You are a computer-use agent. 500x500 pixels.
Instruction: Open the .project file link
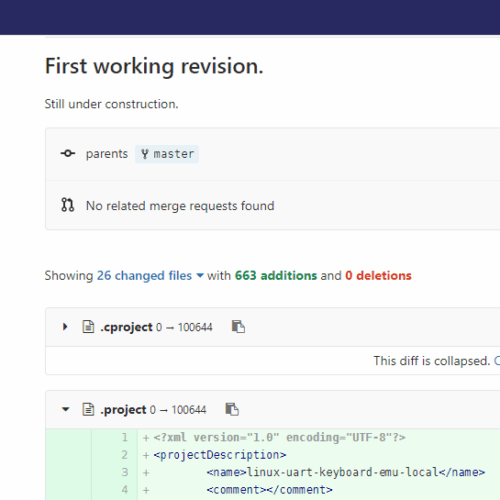tap(123, 410)
